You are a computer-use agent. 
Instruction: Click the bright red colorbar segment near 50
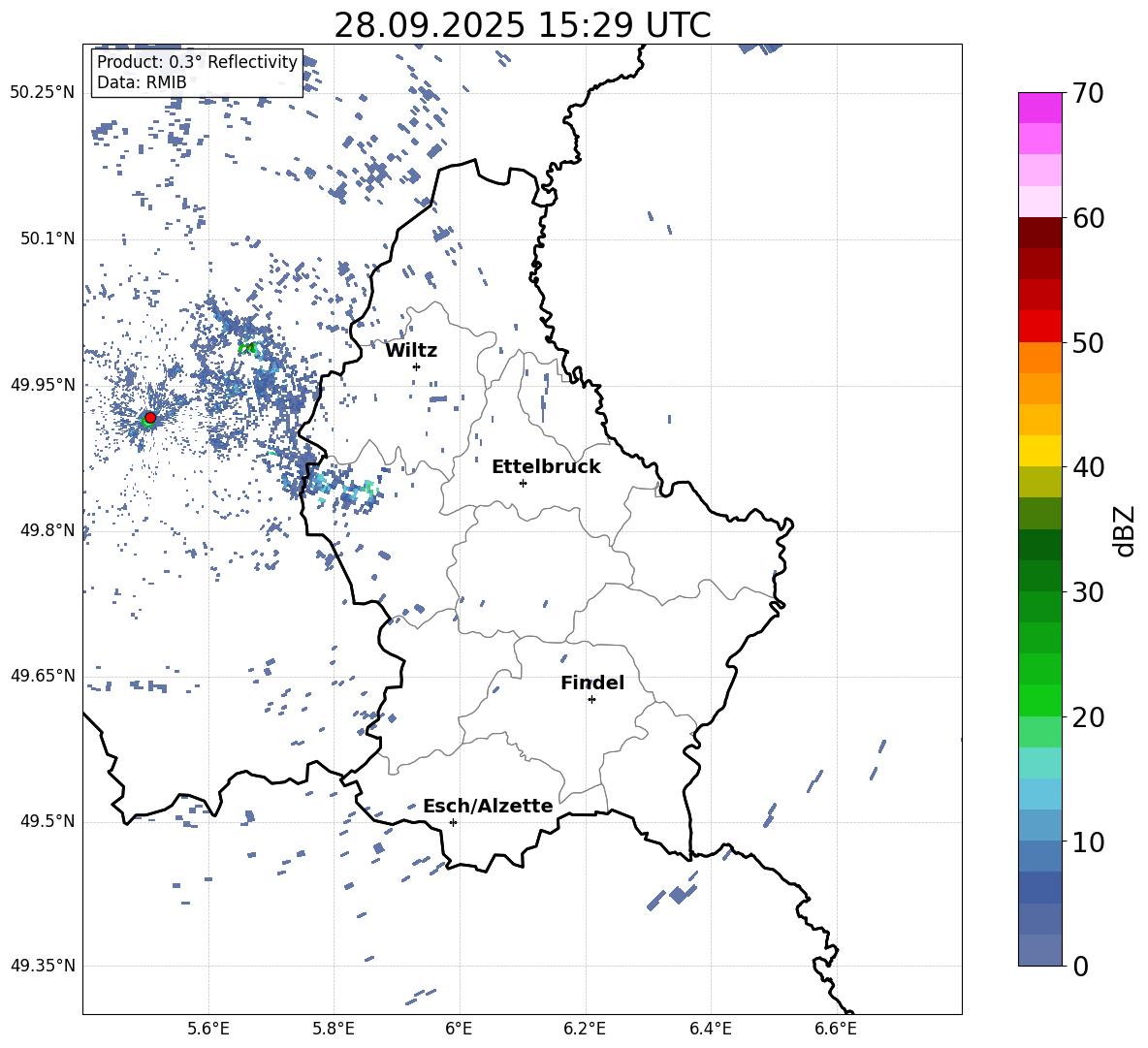pos(1039,327)
